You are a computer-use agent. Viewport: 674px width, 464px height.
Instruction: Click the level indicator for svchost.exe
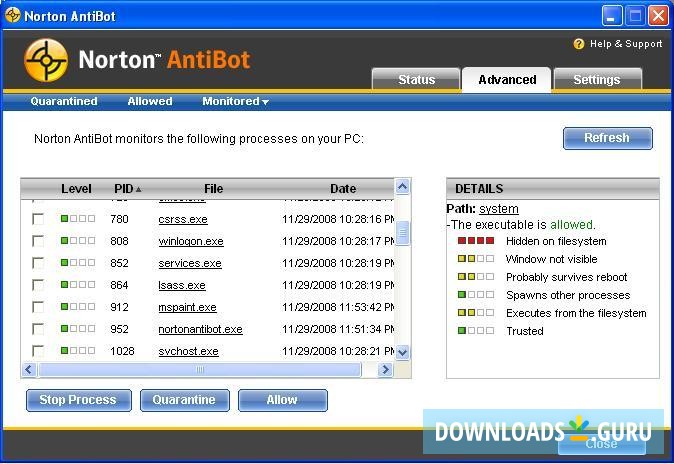78,350
